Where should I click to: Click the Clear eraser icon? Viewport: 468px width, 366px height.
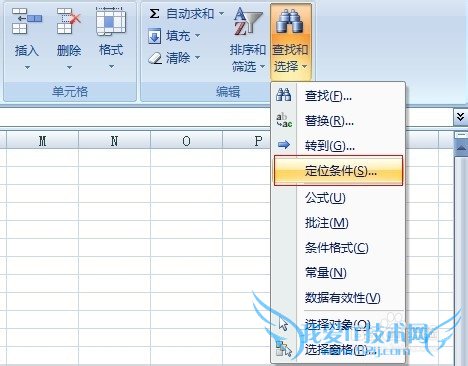click(155, 58)
